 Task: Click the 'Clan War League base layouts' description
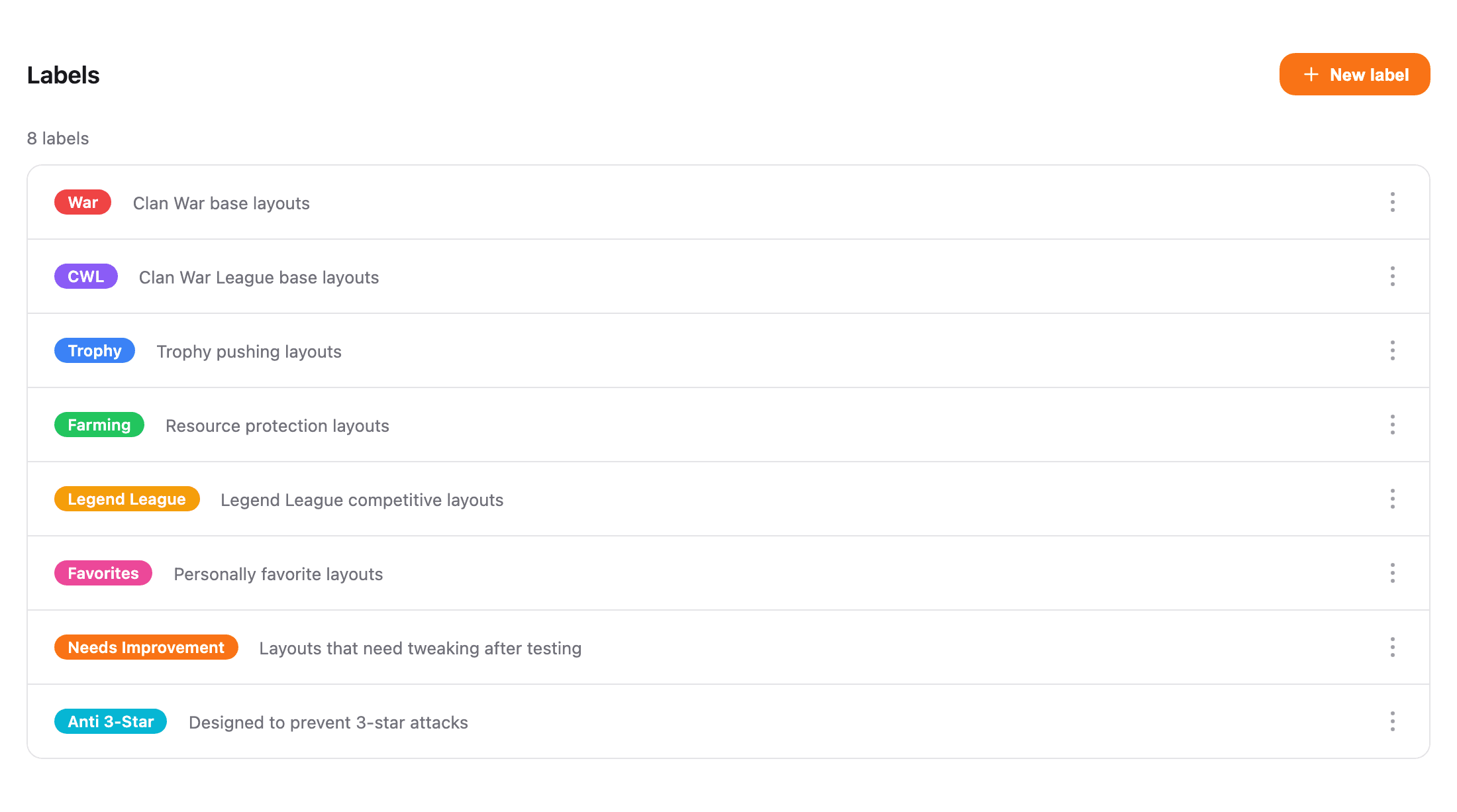(259, 278)
